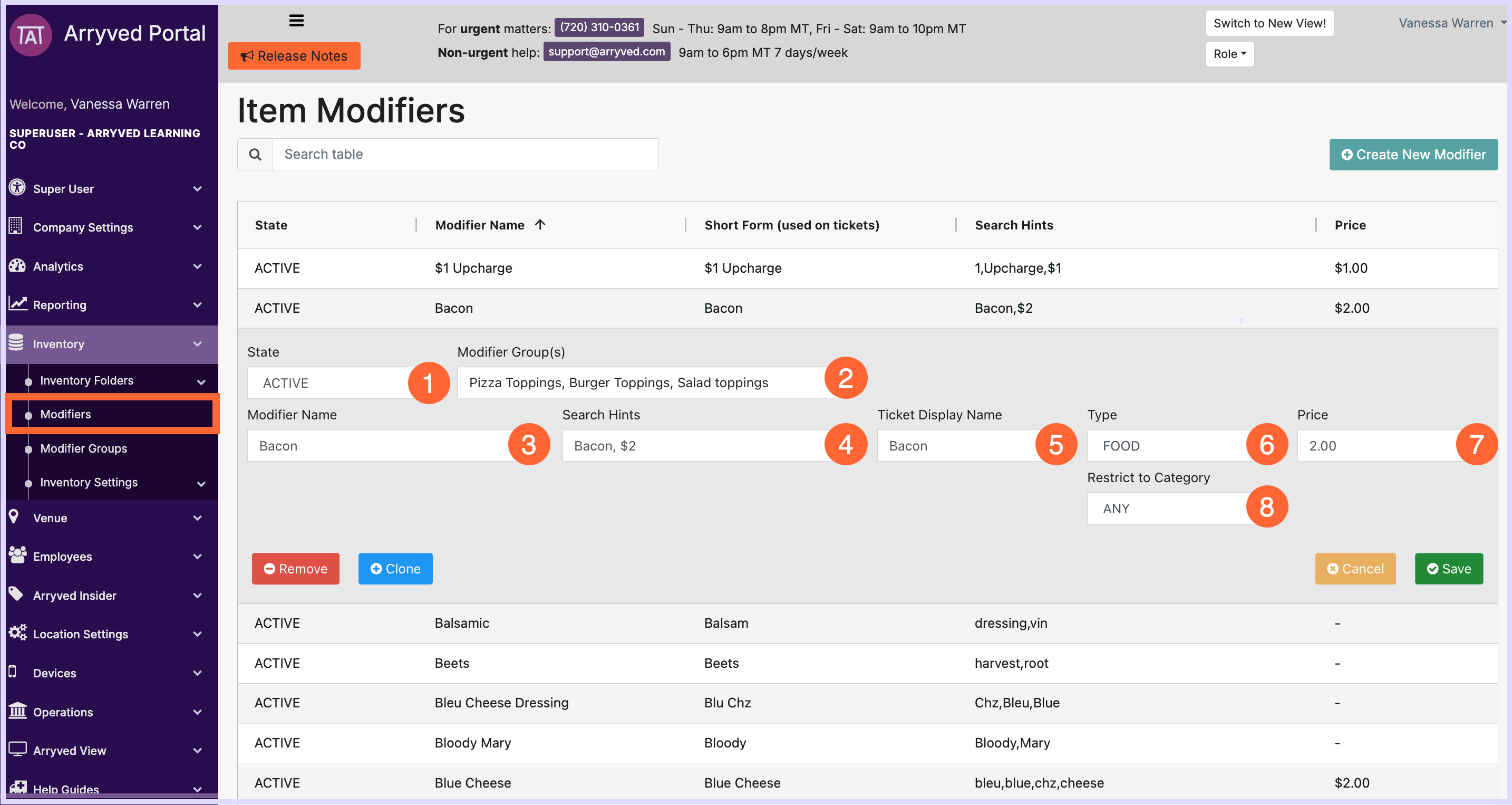Screen dimensions: 1512x805
Task: Click the support@arryved.com email link
Action: pyautogui.click(x=607, y=52)
